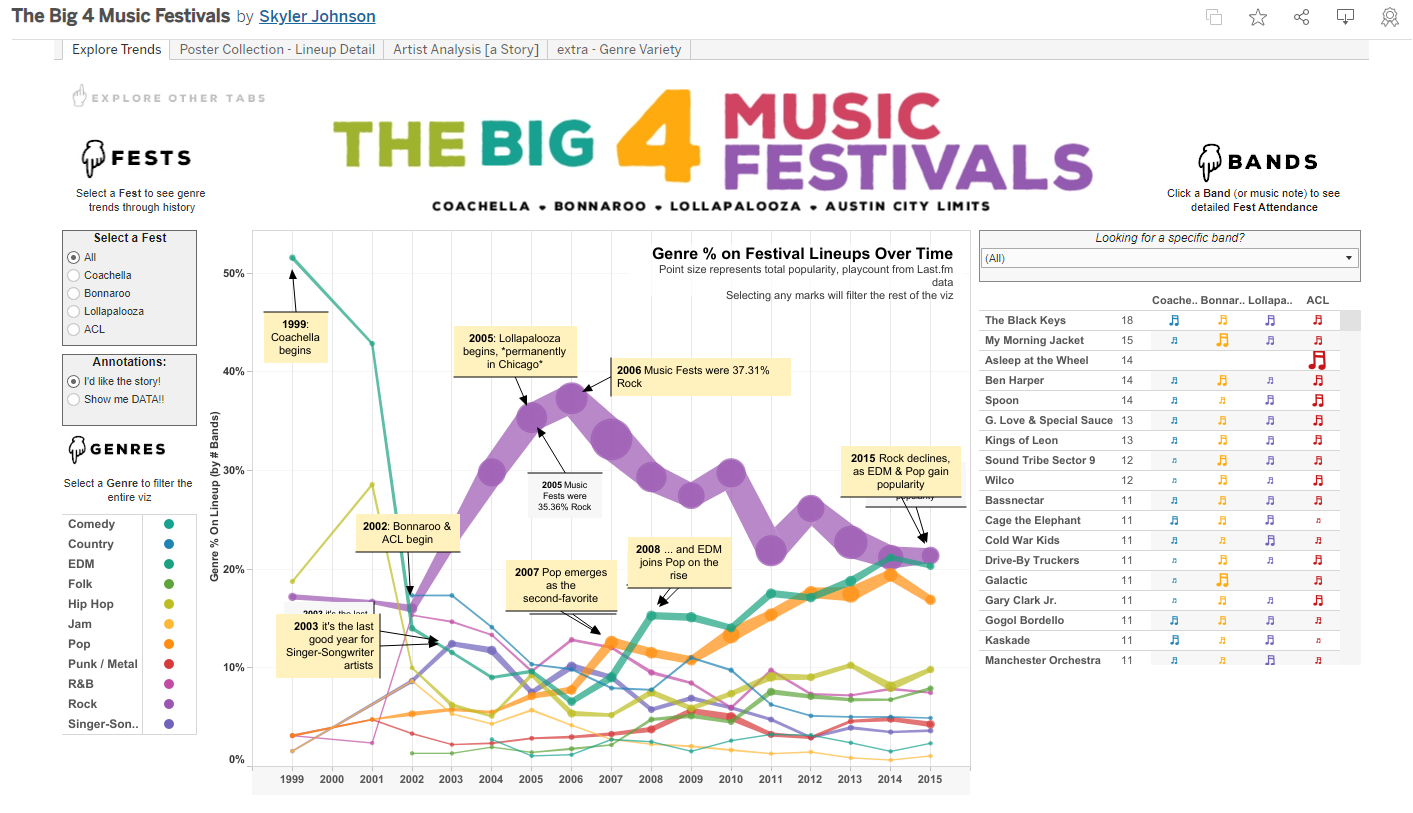Switch to Poster Collection - Lineup Detail tab

pyautogui.click(x=277, y=49)
